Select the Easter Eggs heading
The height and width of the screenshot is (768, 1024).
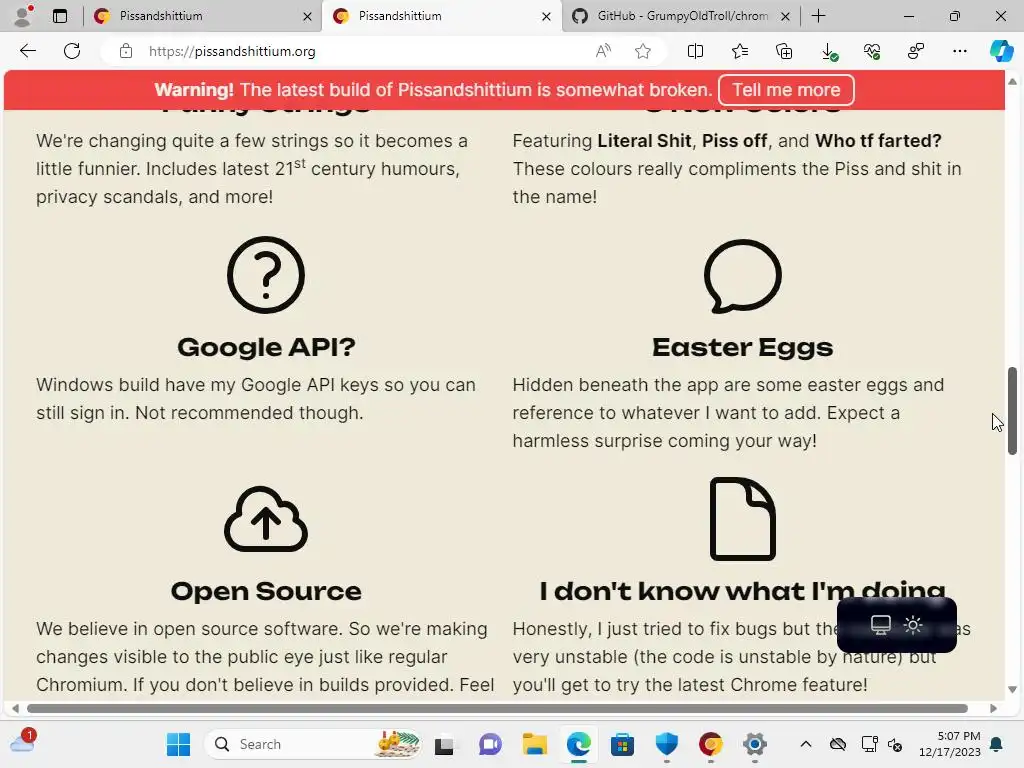[743, 347]
